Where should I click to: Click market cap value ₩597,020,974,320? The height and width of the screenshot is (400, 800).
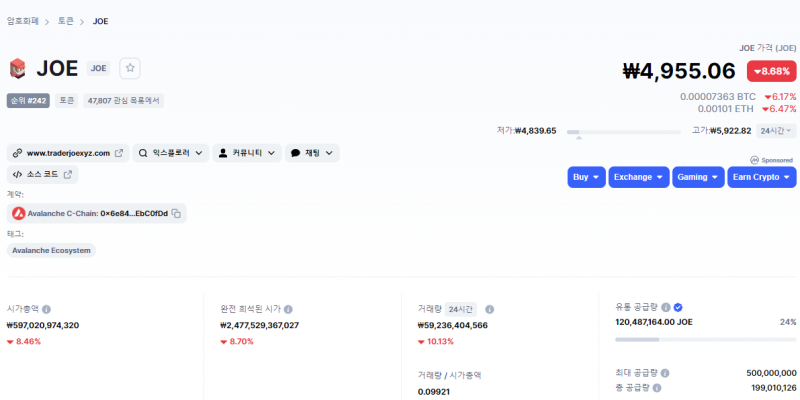pyautogui.click(x=43, y=325)
